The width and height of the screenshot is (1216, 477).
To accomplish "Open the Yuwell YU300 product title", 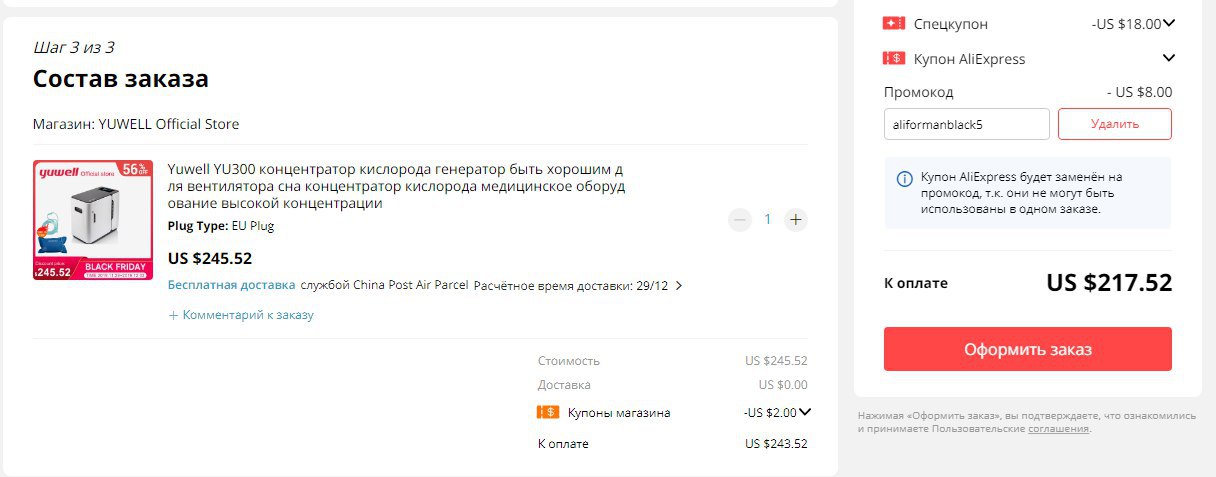I will coord(396,186).
